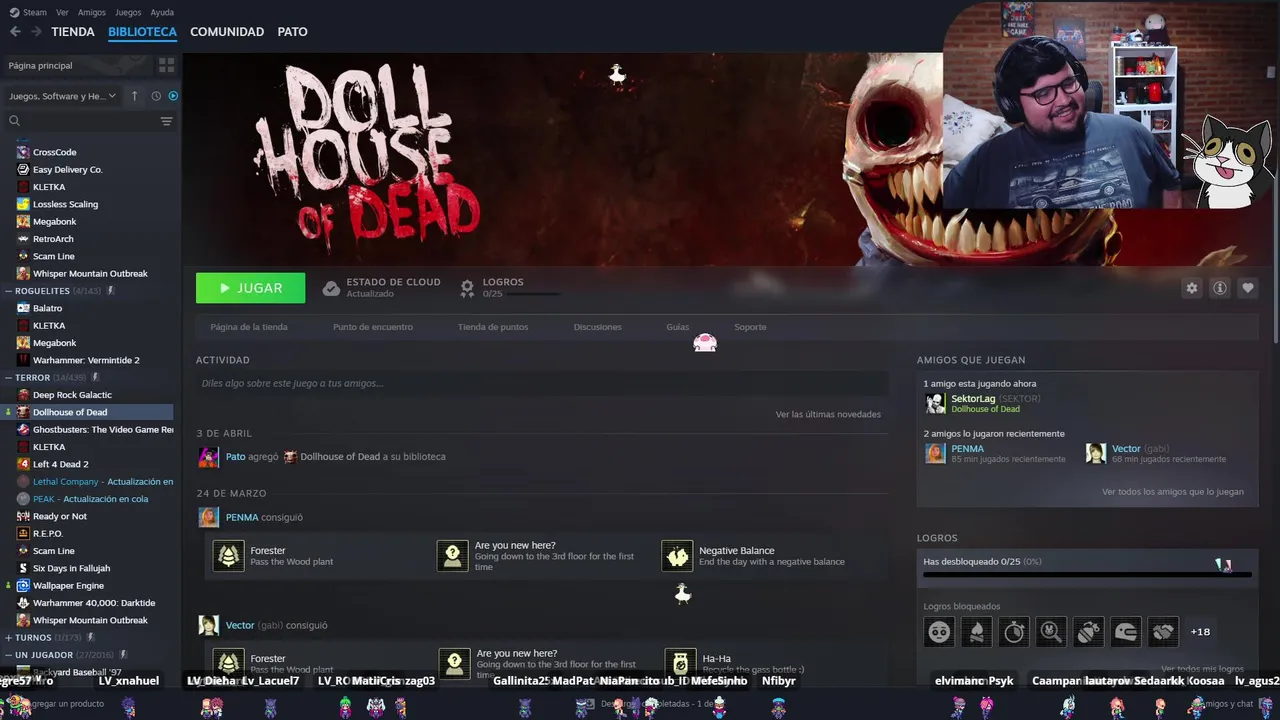Screen dimensions: 1280x720
Task: Open the Ayuda menu
Action: point(162,12)
